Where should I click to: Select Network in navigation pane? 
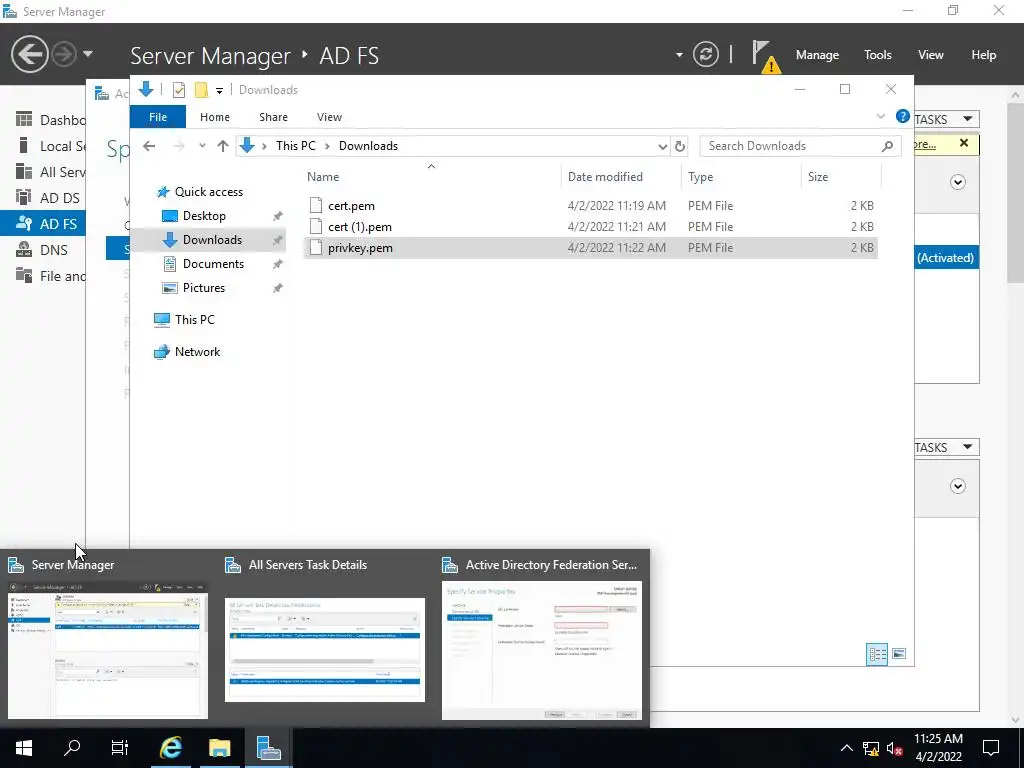197,352
